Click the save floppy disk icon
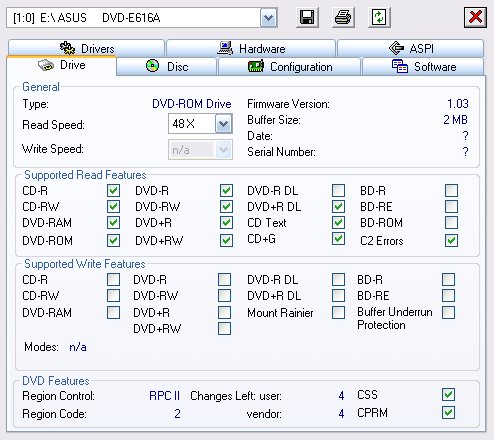Viewport: 494px width, 440px height. pyautogui.click(x=307, y=17)
